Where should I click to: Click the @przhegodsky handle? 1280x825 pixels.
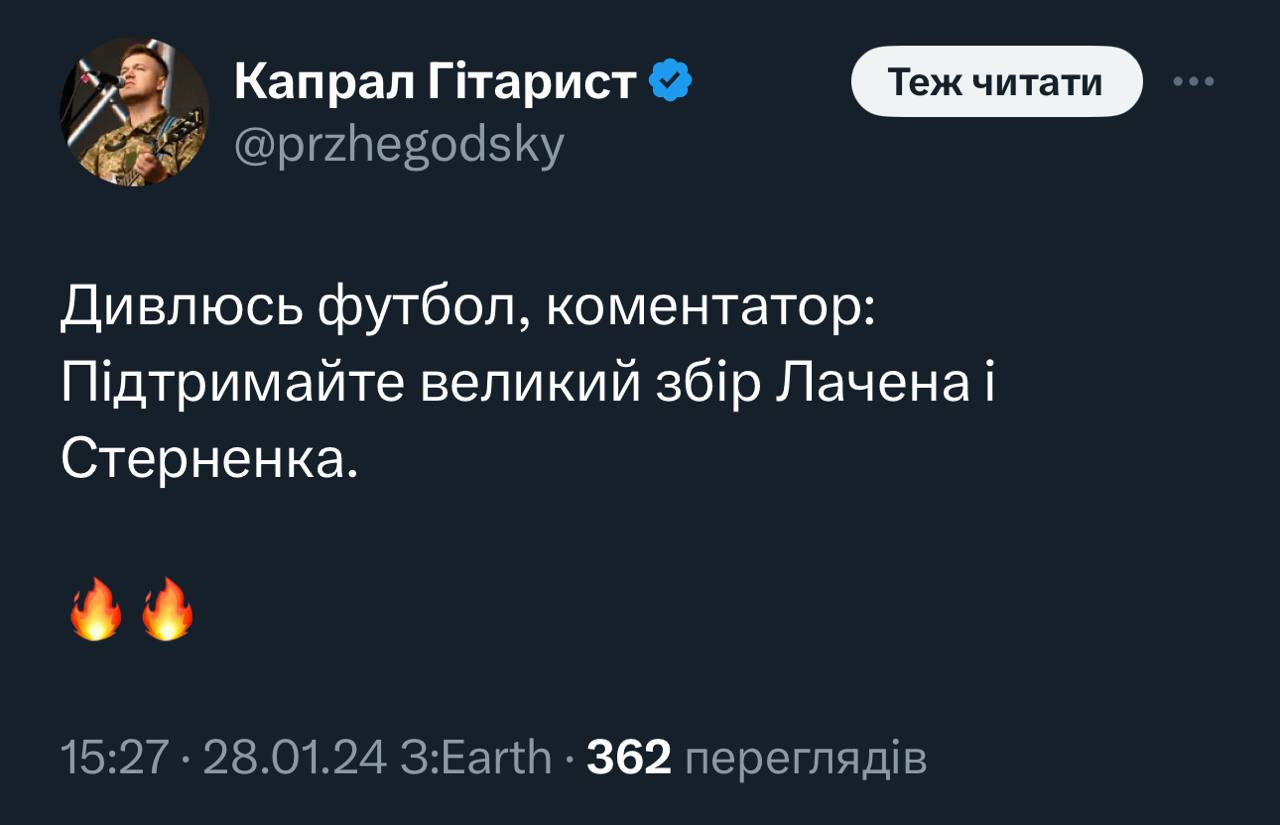tap(399, 146)
